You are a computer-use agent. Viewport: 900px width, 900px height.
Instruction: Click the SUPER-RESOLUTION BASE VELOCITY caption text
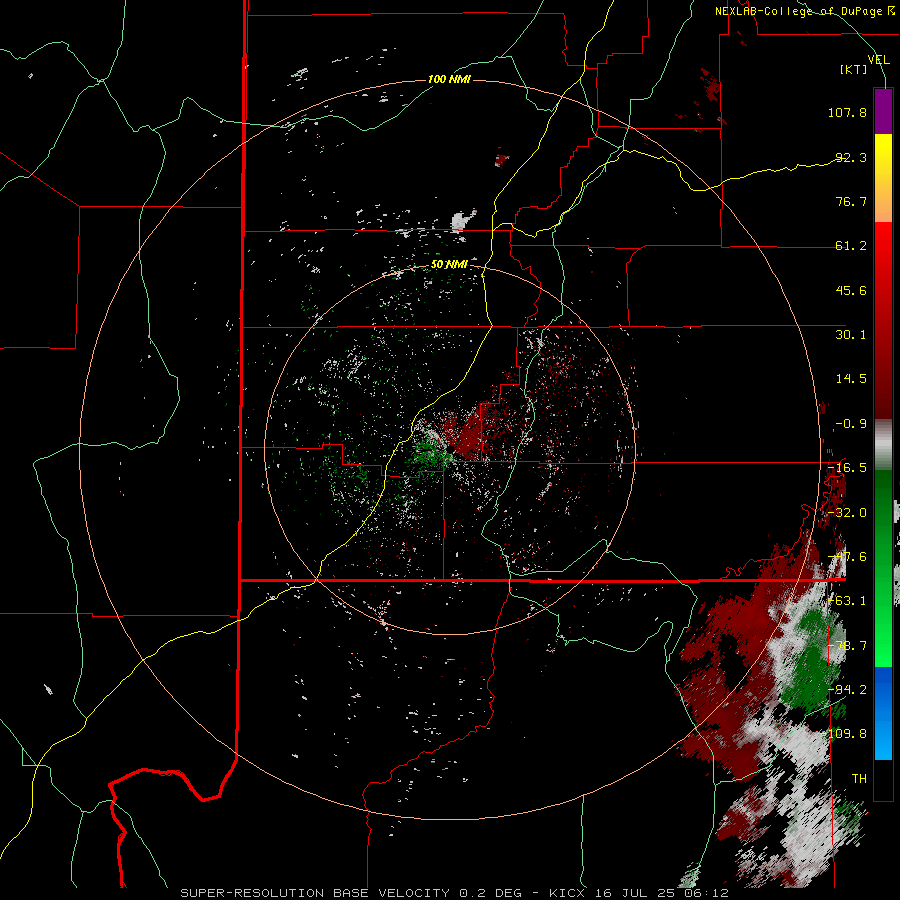315,893
